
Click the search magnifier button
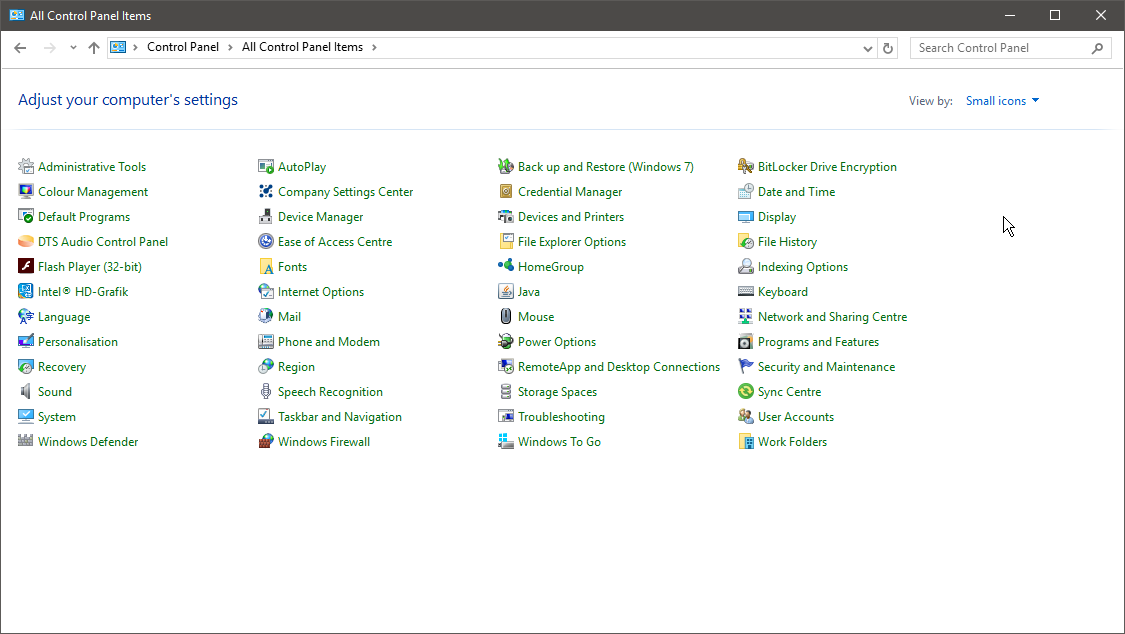tap(1097, 48)
